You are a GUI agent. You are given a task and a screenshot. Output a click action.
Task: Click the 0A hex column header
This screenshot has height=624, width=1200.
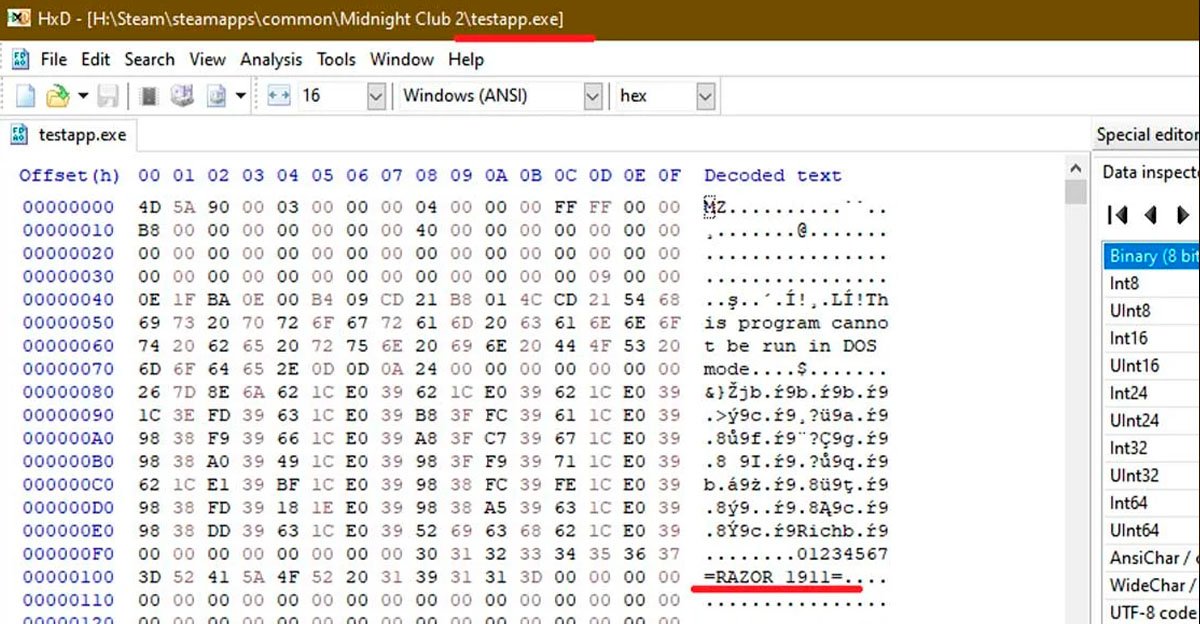496,175
